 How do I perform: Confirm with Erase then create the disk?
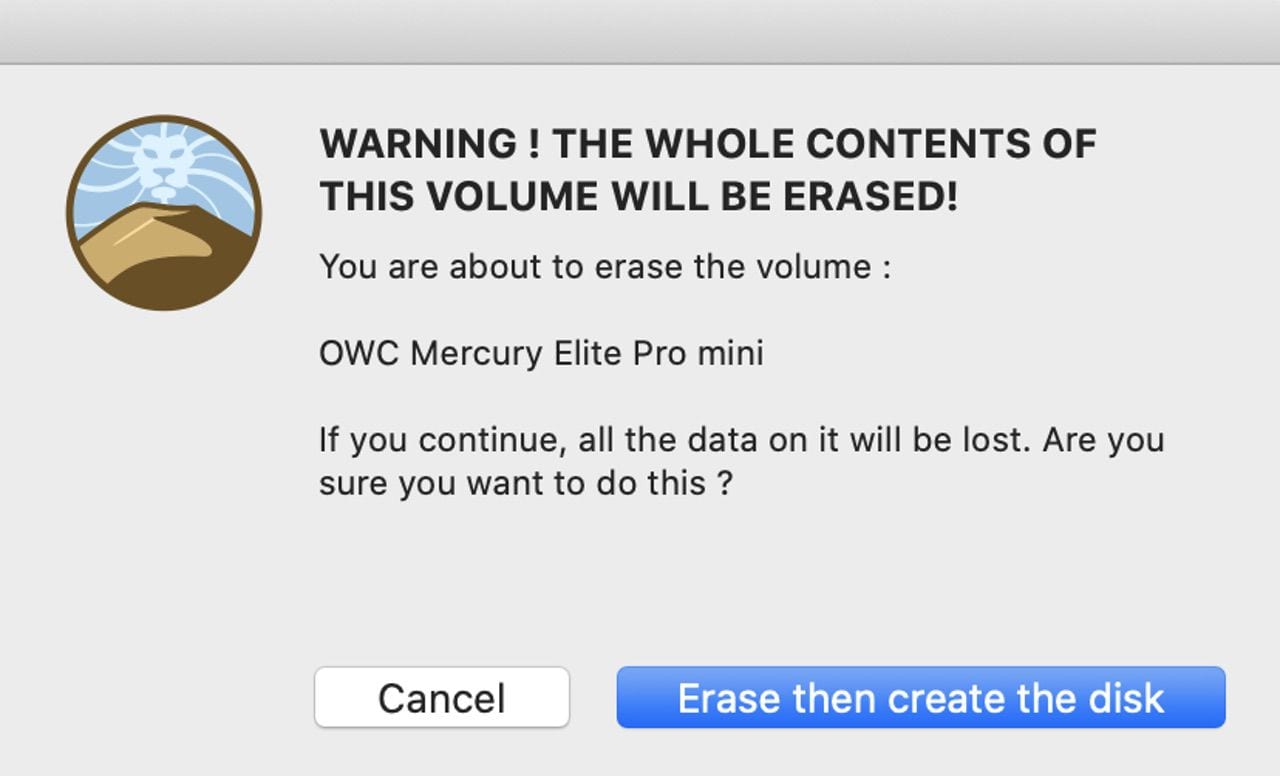pos(920,697)
